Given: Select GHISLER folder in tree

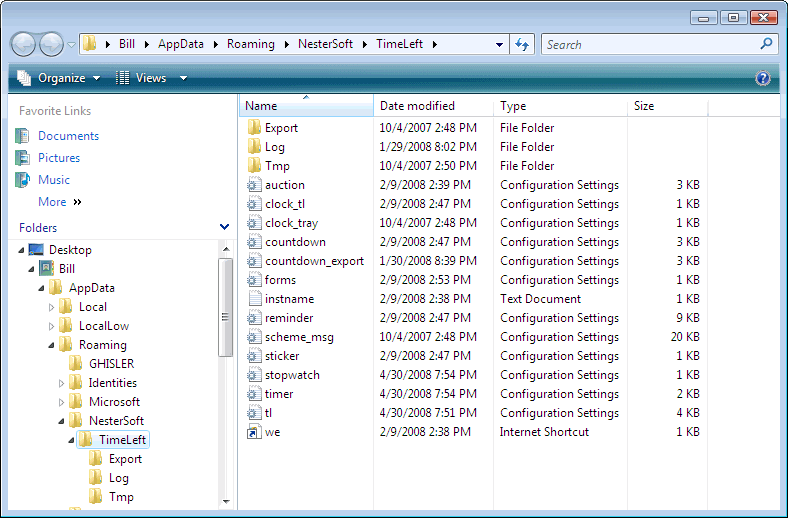Looking at the screenshot, I should click(111, 364).
